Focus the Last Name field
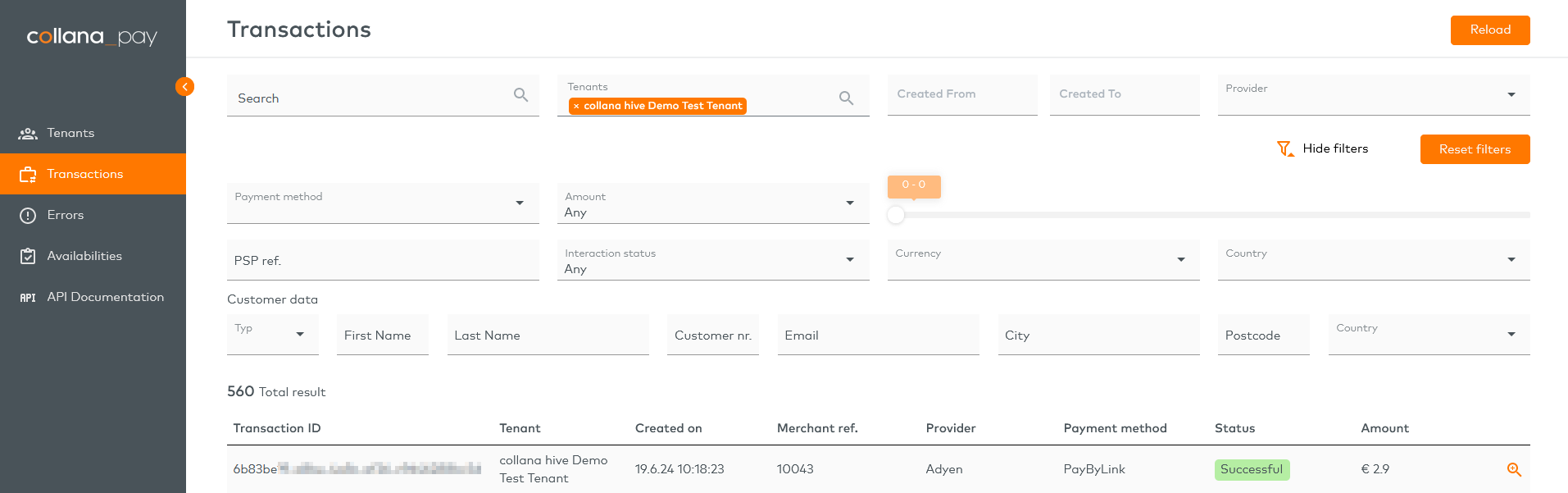 pyautogui.click(x=548, y=335)
